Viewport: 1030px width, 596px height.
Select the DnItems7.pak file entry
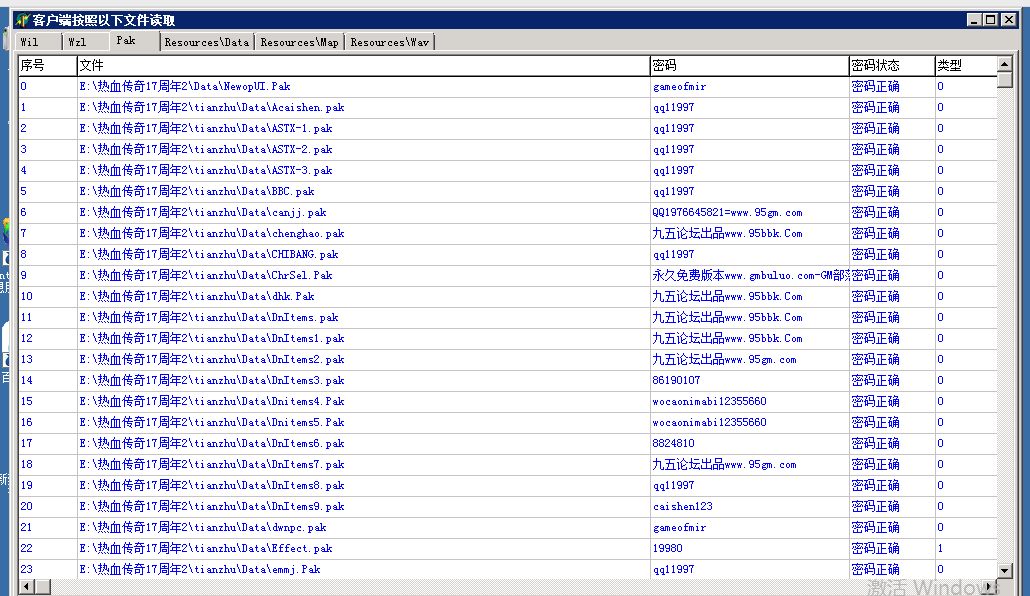pyautogui.click(x=212, y=465)
